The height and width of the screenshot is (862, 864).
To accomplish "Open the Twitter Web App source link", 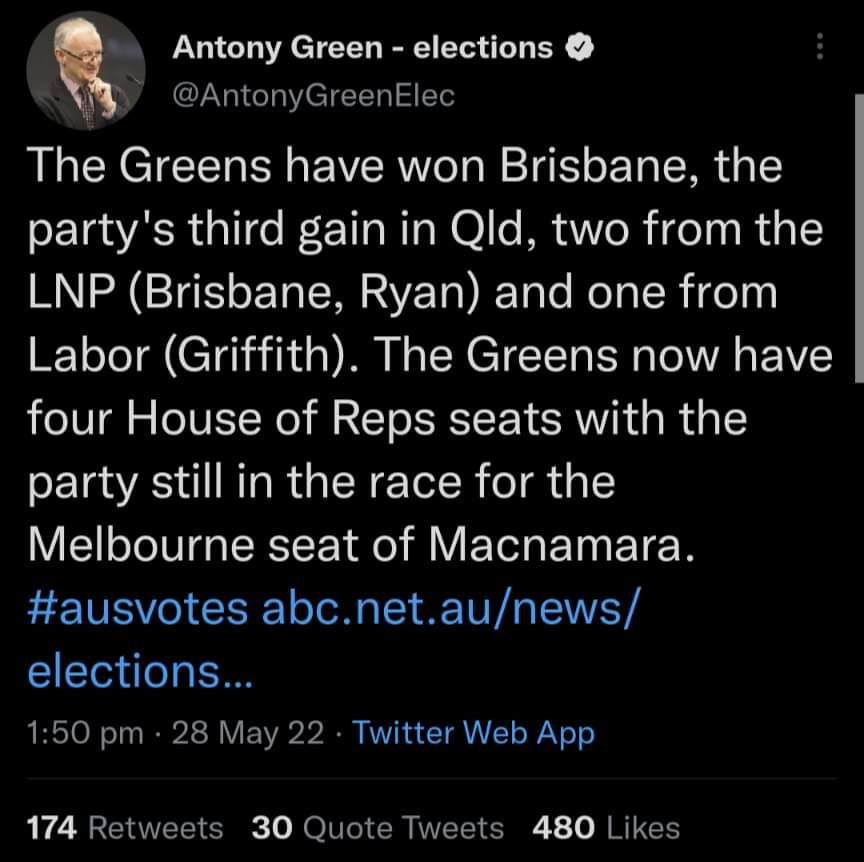I will tap(473, 733).
